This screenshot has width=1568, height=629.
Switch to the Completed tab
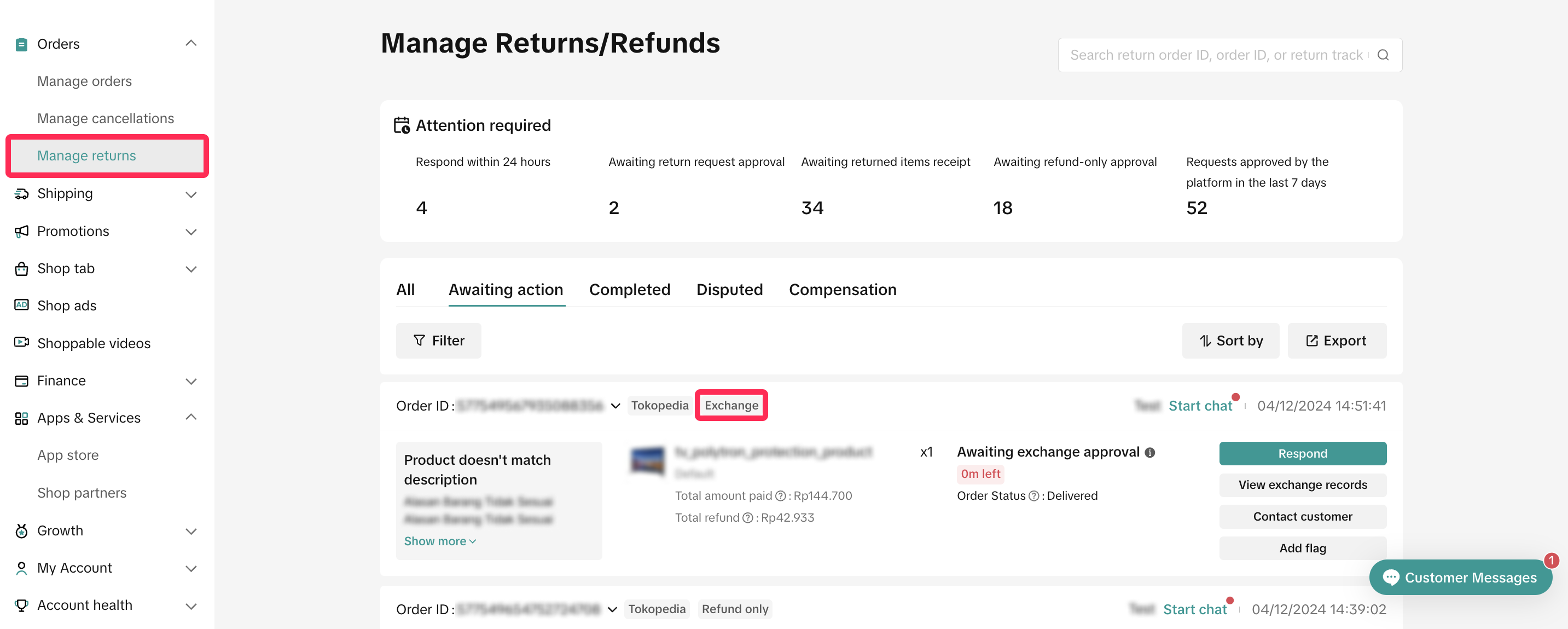(629, 289)
